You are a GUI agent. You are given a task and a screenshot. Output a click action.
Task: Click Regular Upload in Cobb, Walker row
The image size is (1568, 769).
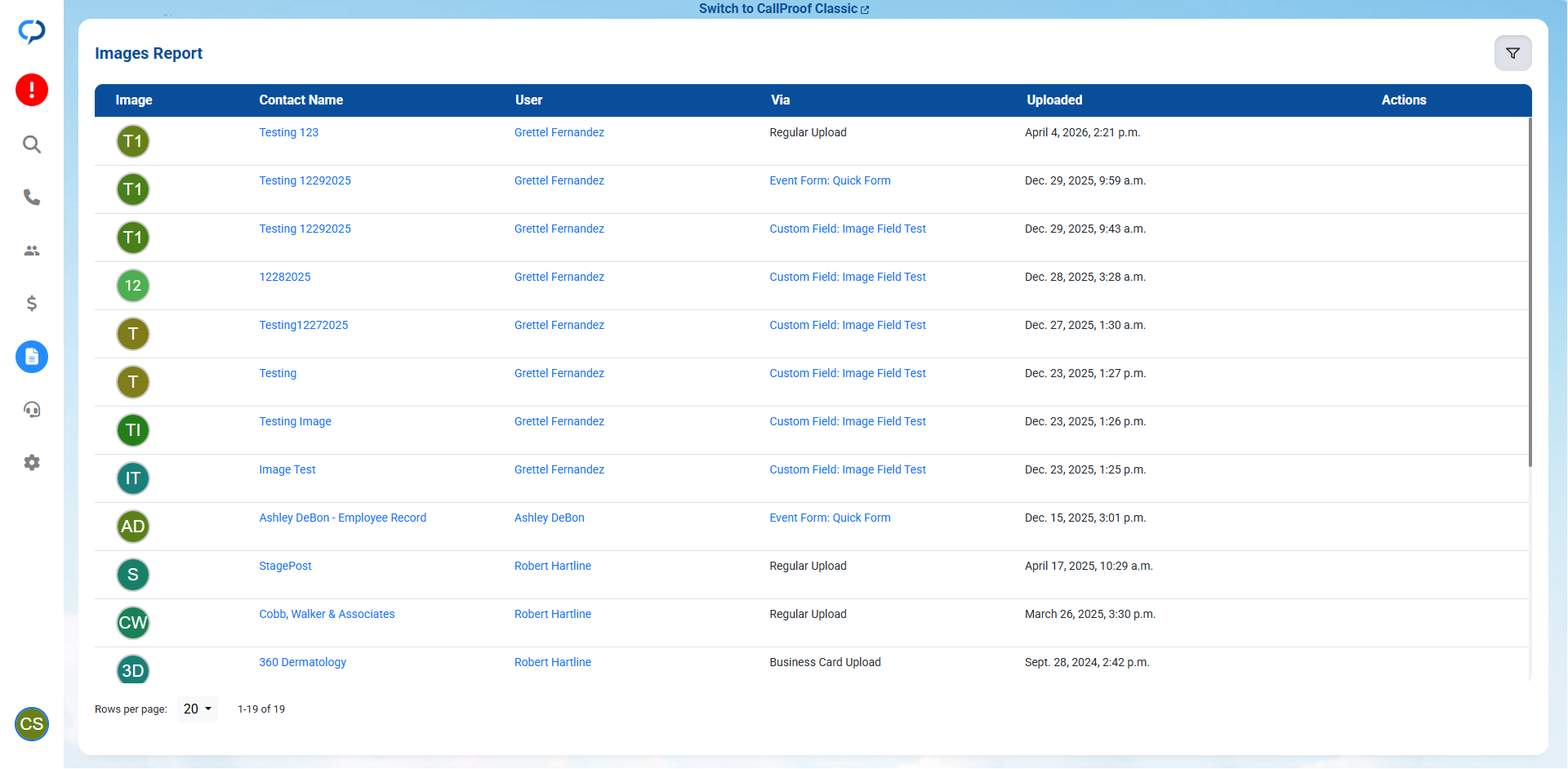click(808, 614)
